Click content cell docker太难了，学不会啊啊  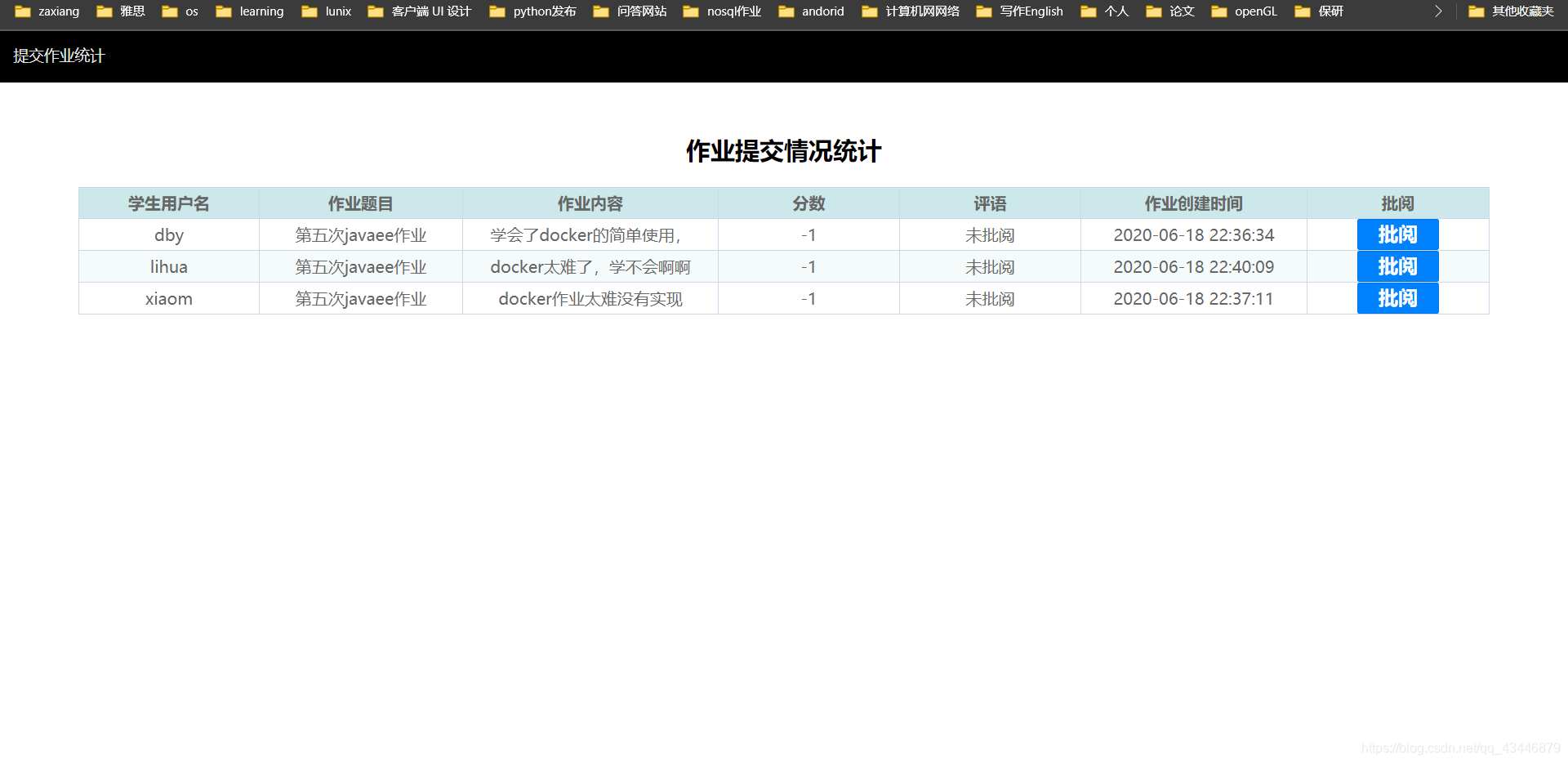[x=590, y=267]
